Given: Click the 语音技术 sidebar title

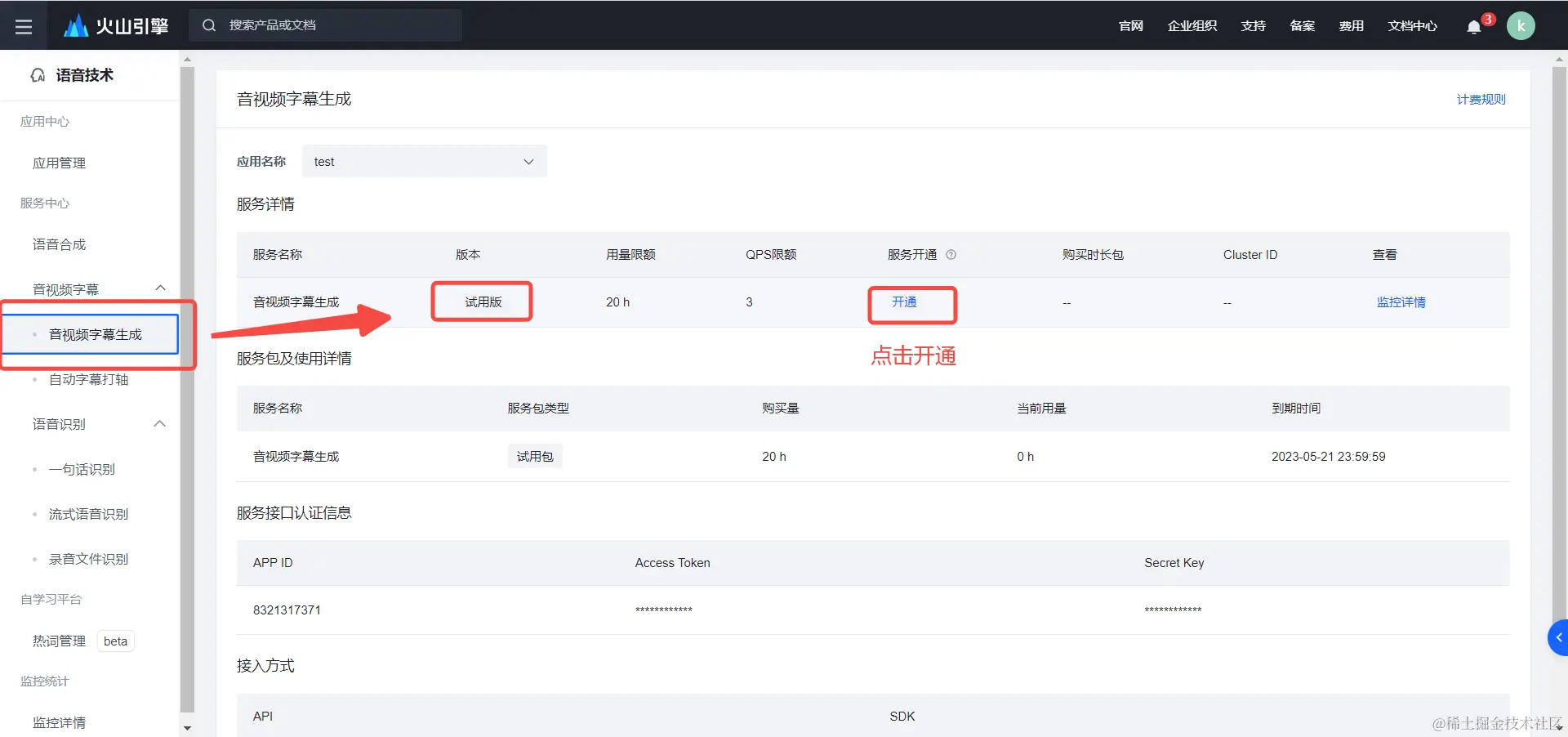Looking at the screenshot, I should click(85, 75).
